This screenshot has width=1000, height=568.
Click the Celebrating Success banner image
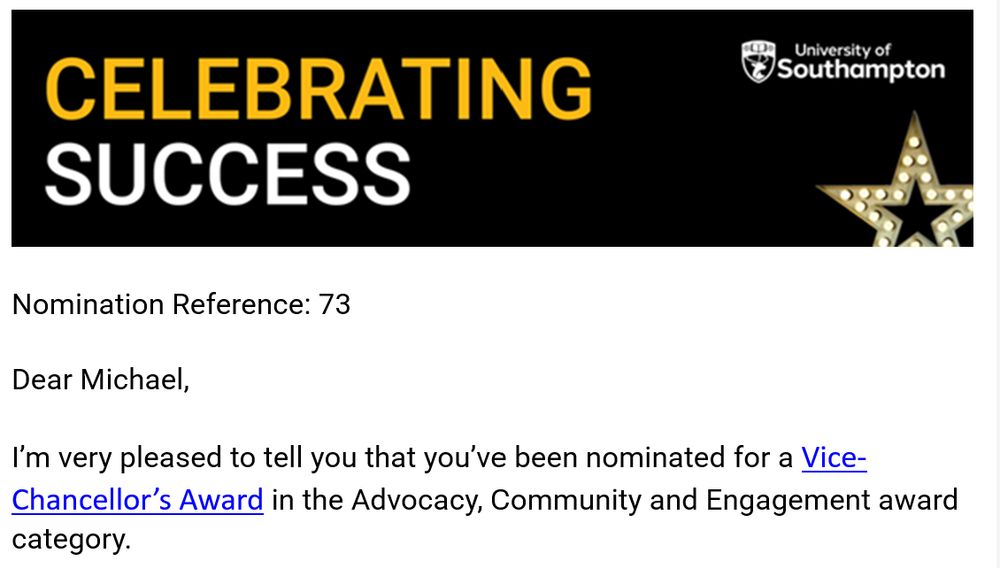pyautogui.click(x=492, y=128)
